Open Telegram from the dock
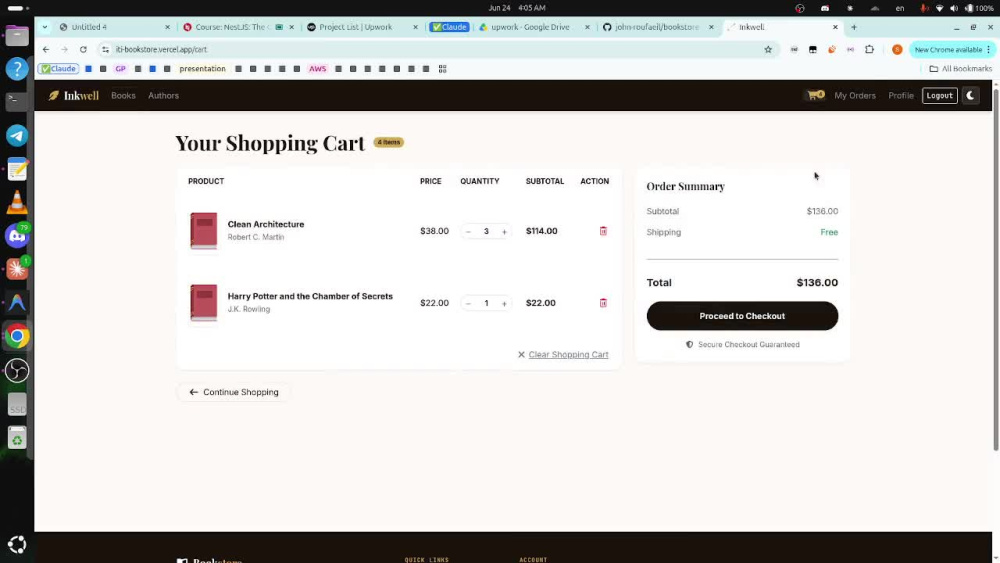This screenshot has width=1000, height=563. [17, 136]
